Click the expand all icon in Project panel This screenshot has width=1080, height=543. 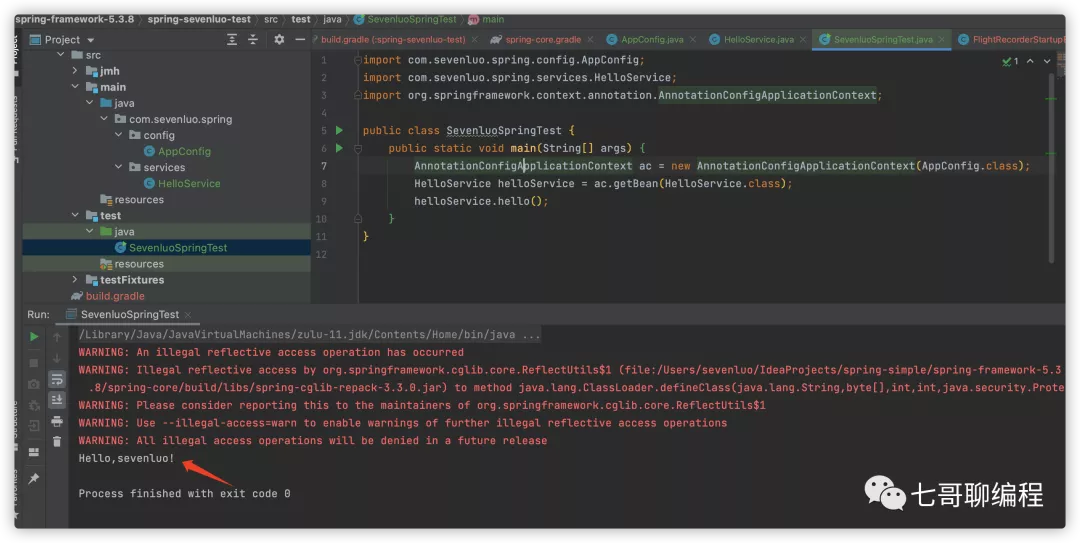pos(232,40)
